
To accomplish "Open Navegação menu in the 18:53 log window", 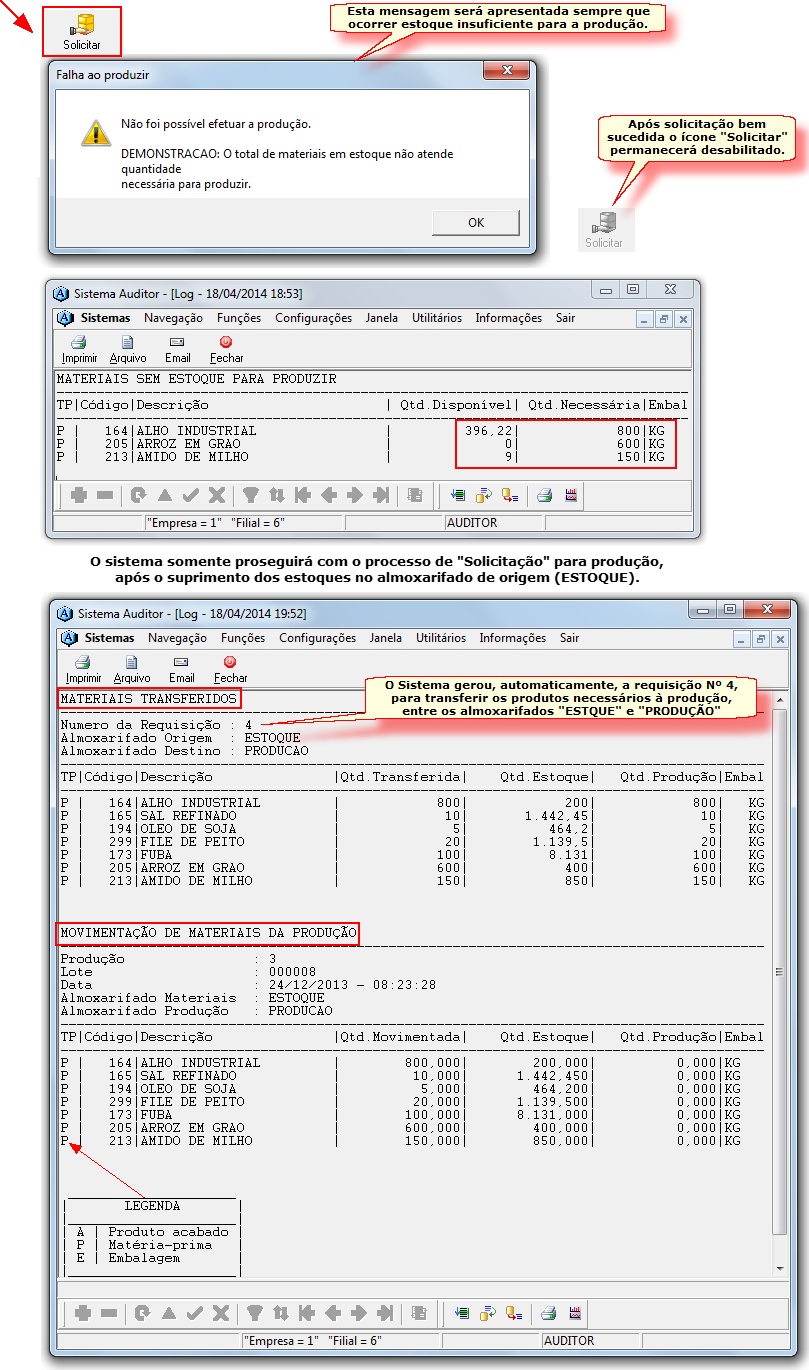I will coord(173,318).
